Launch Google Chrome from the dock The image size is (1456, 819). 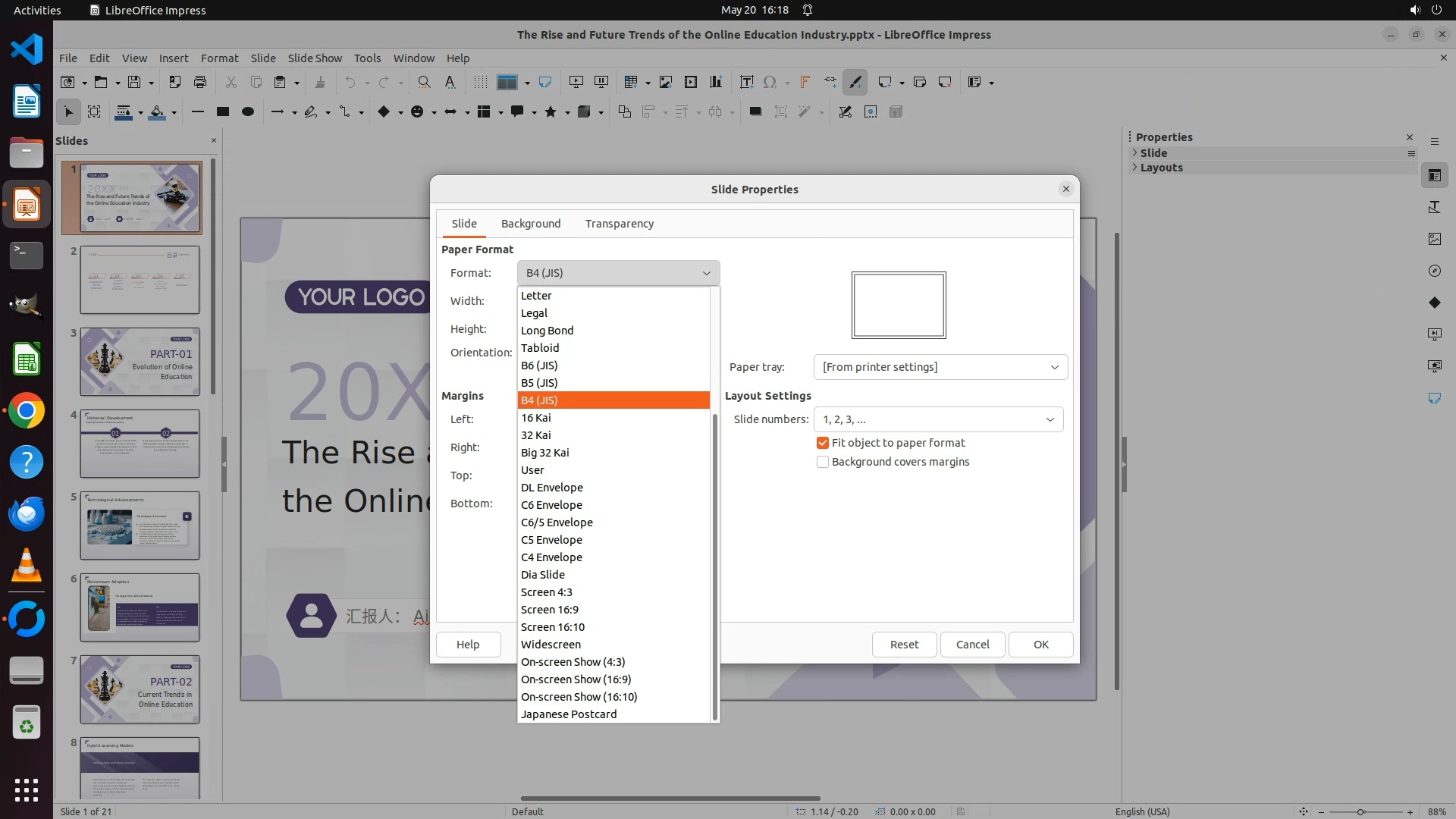tap(27, 411)
